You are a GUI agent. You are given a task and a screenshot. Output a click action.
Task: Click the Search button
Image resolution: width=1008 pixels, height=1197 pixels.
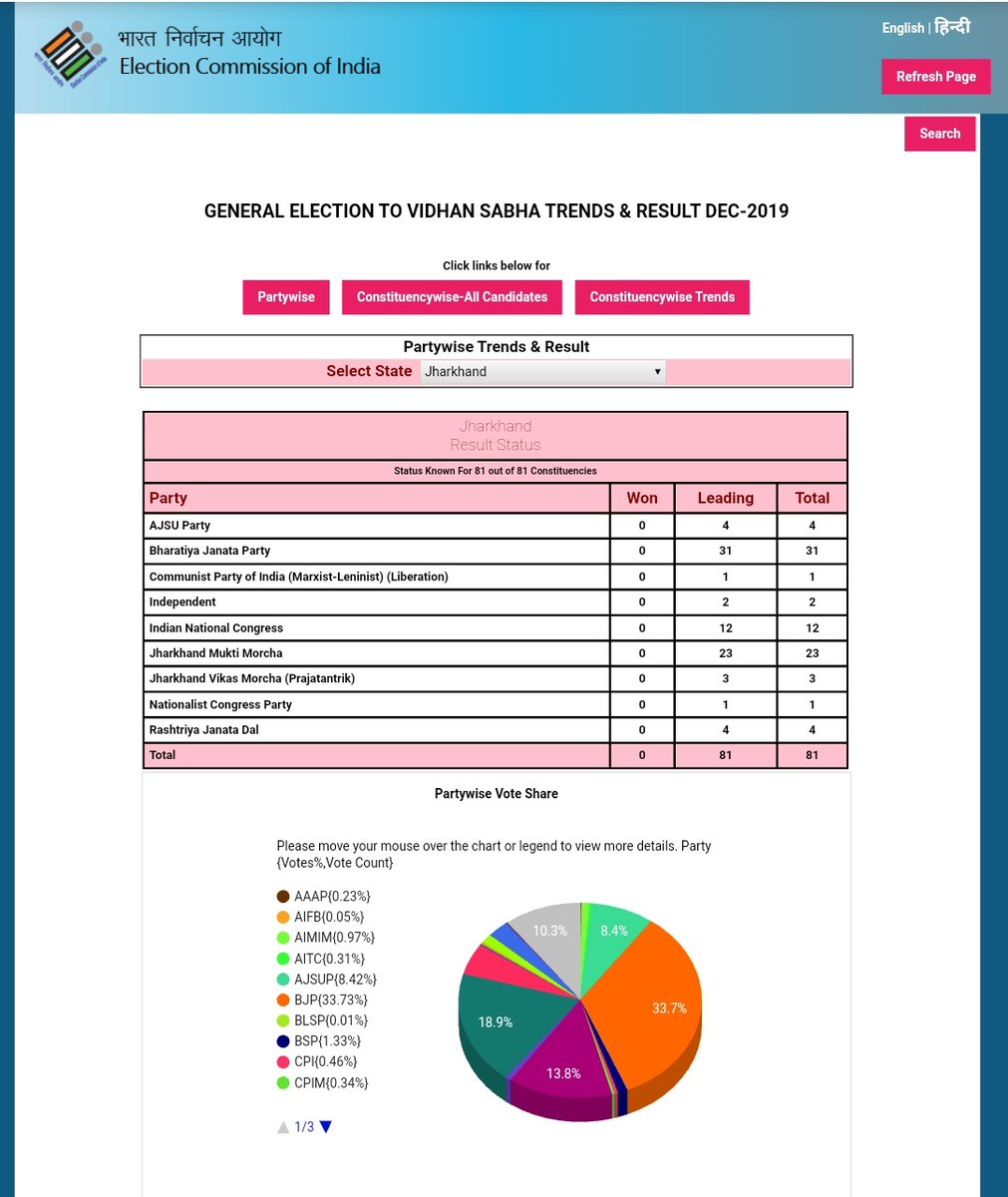(940, 134)
